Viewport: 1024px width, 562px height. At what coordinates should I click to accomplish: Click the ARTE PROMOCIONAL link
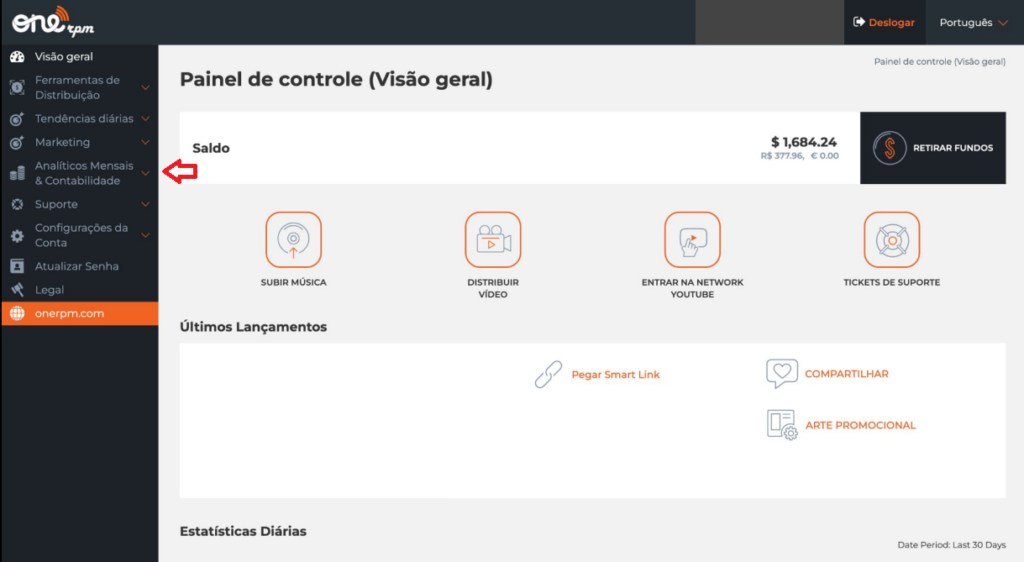(x=860, y=426)
